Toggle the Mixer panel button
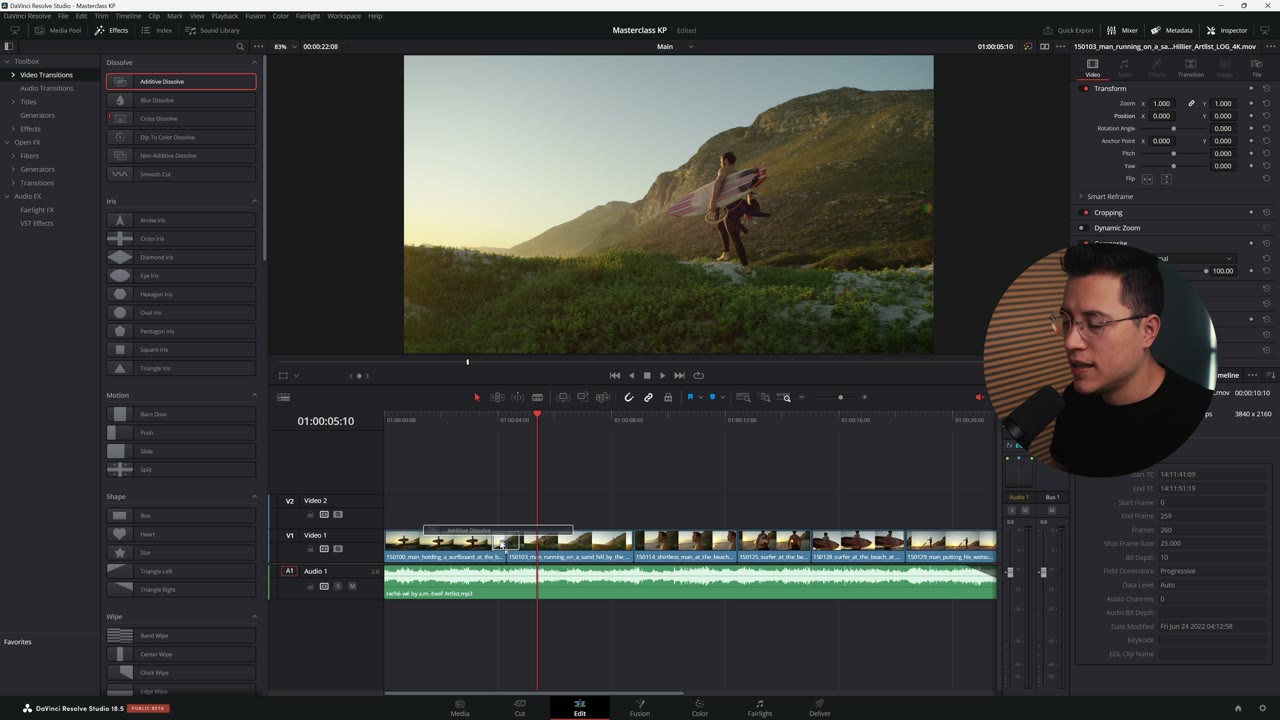 point(1123,30)
